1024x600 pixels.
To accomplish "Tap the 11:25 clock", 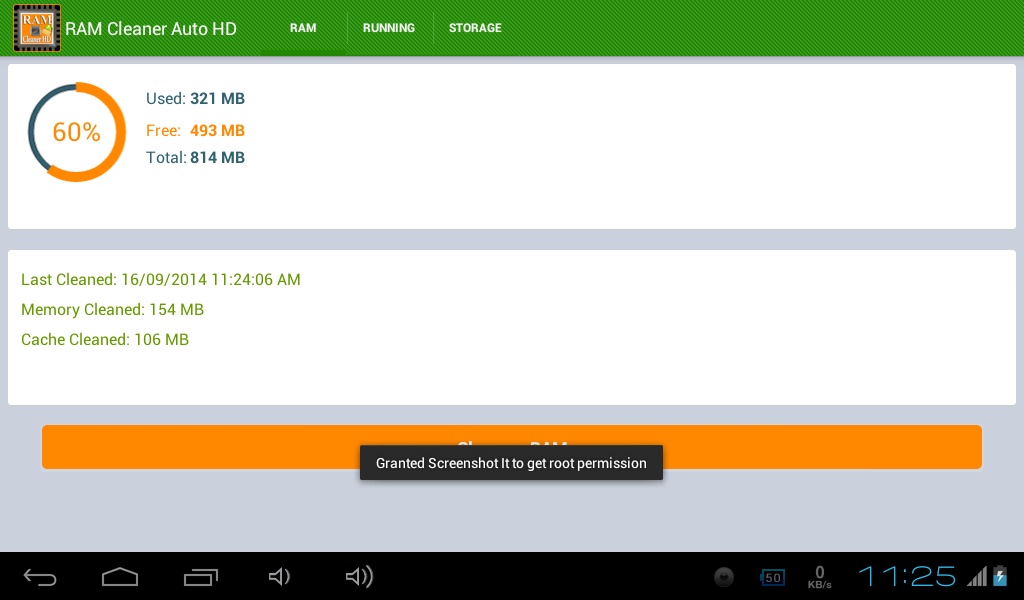I will (x=906, y=576).
